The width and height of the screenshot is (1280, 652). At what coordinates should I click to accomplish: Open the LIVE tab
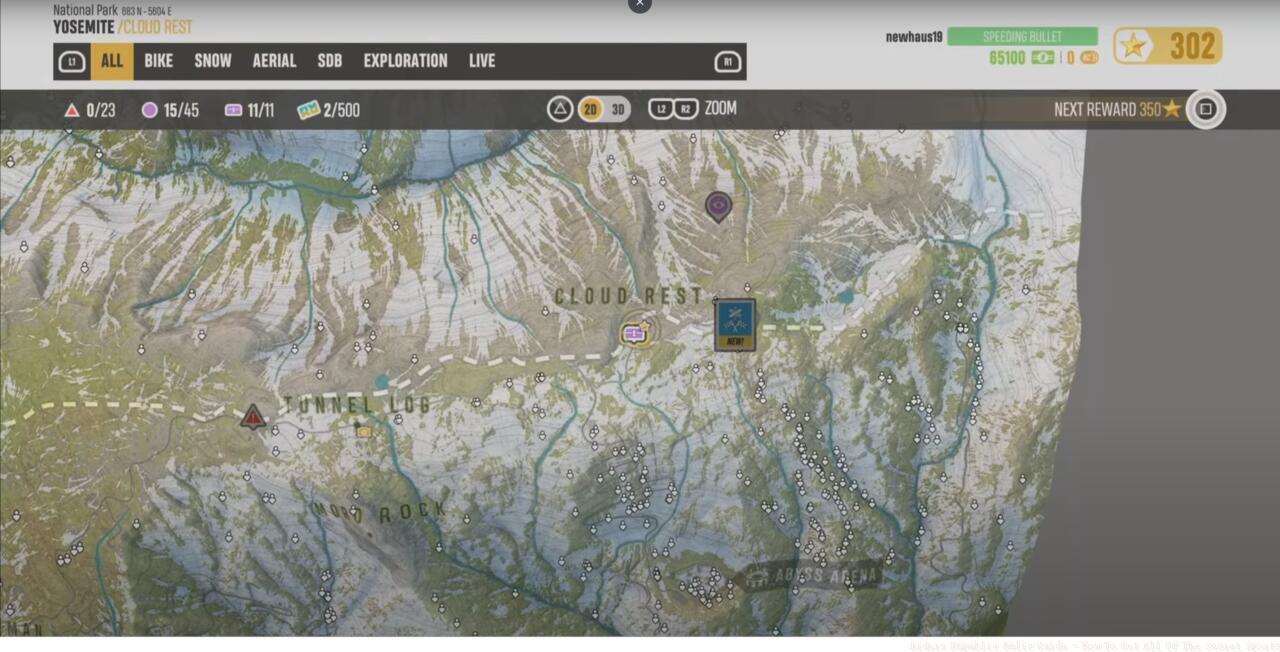(x=482, y=61)
